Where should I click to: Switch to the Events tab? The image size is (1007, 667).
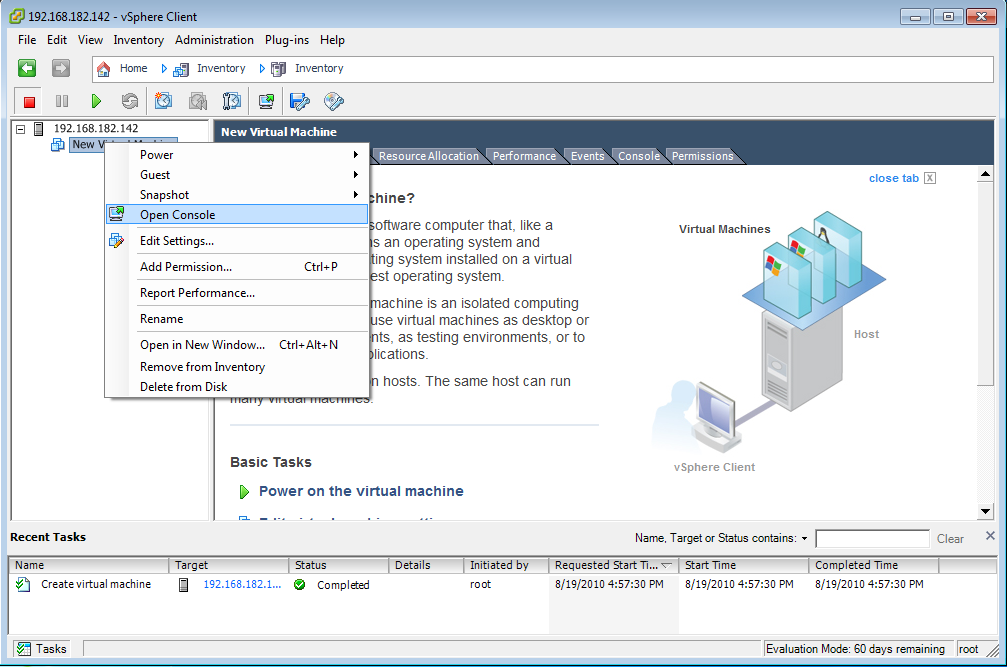click(x=588, y=156)
